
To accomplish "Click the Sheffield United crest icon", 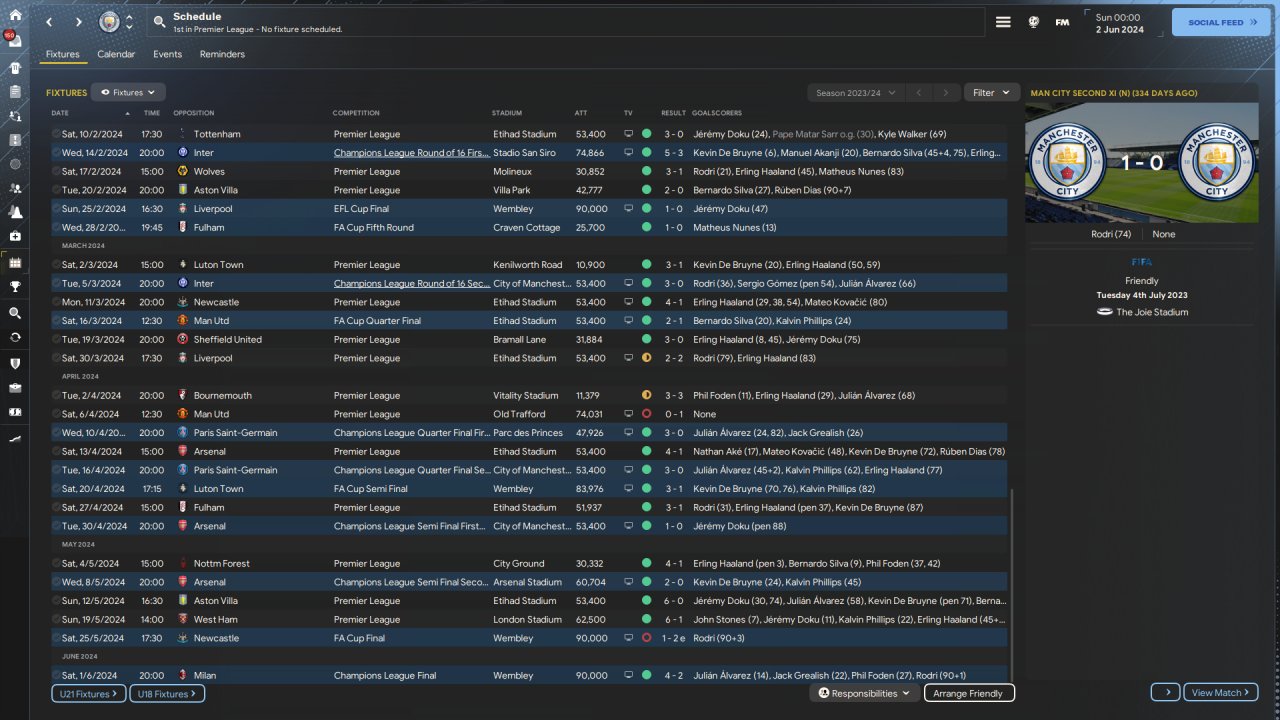I will [x=182, y=339].
